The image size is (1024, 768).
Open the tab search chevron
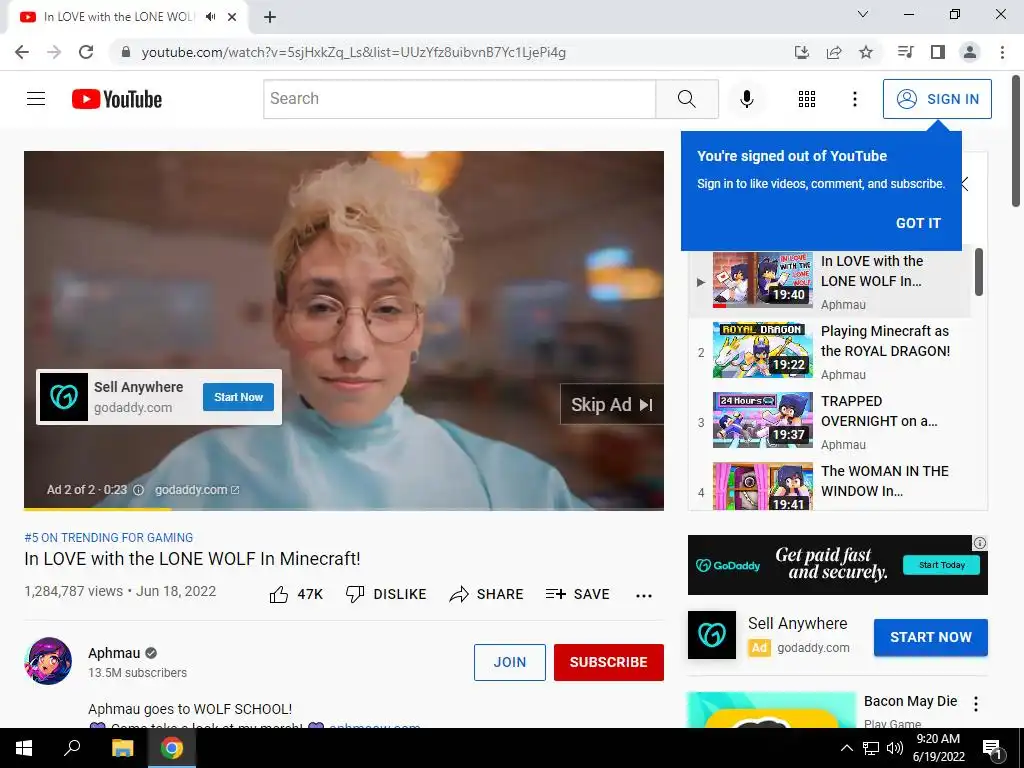tap(863, 14)
